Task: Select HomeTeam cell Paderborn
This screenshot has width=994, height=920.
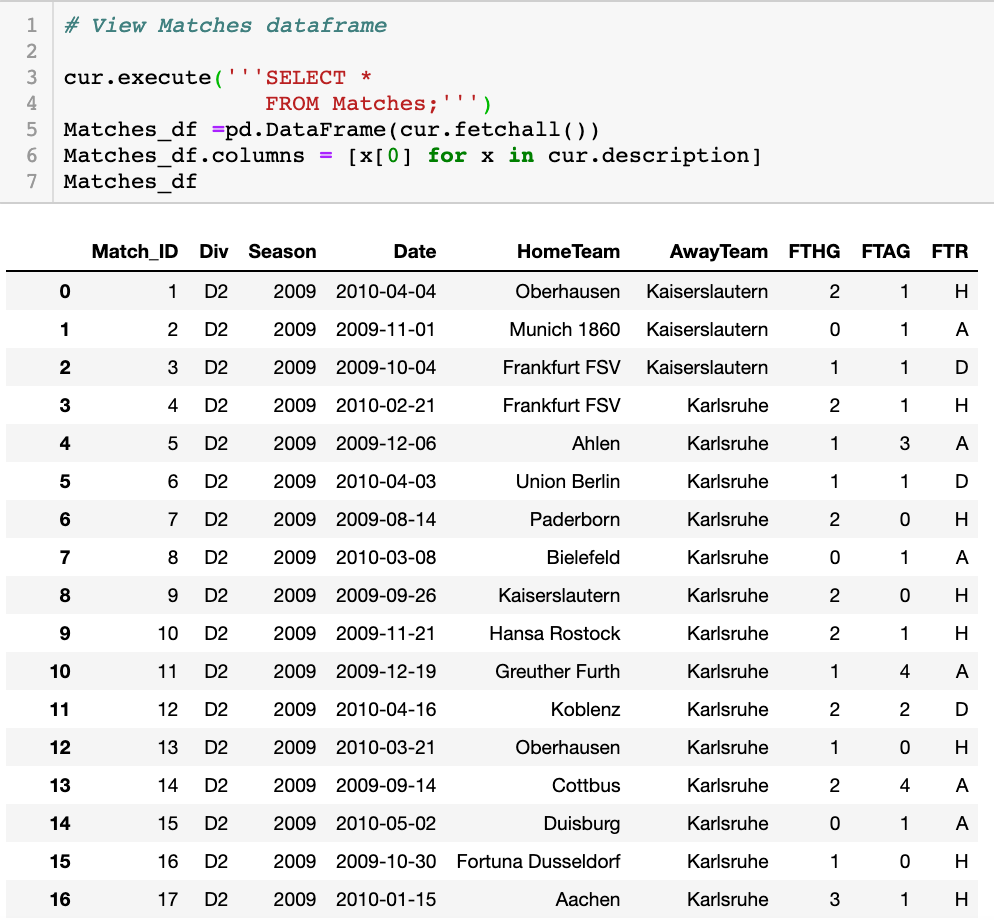Action: 574,520
